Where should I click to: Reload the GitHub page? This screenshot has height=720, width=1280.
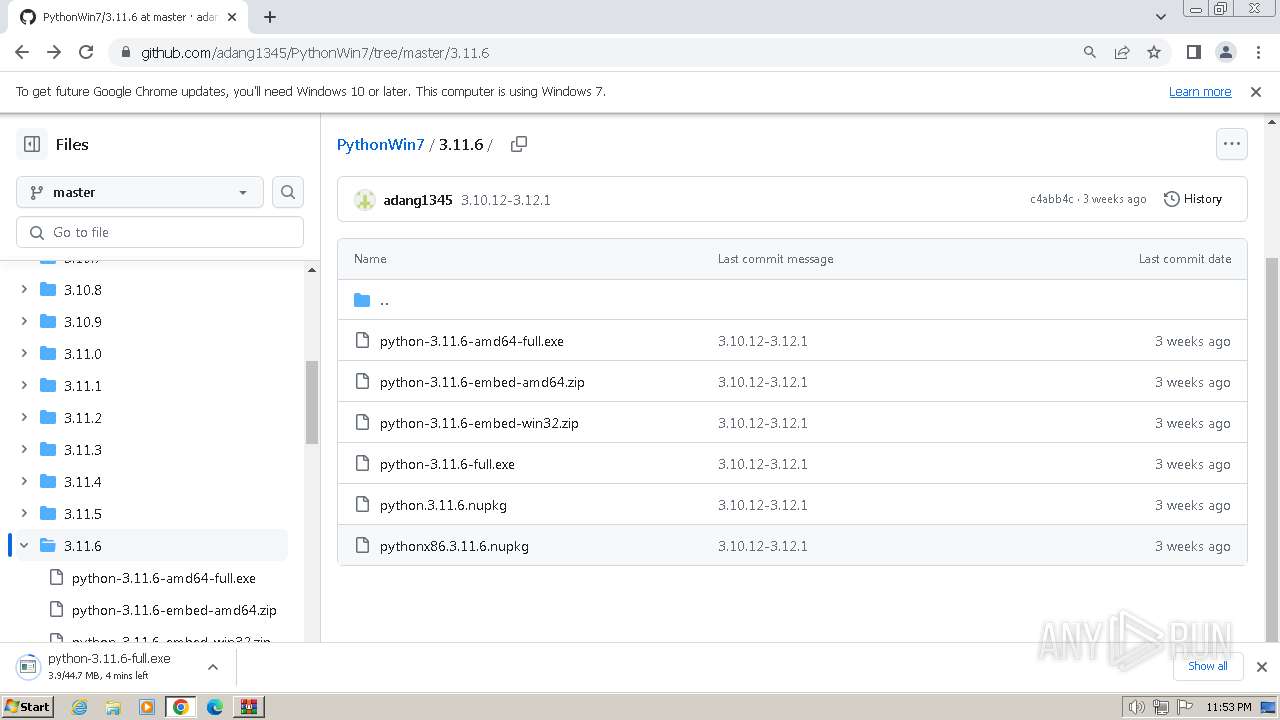pos(86,53)
